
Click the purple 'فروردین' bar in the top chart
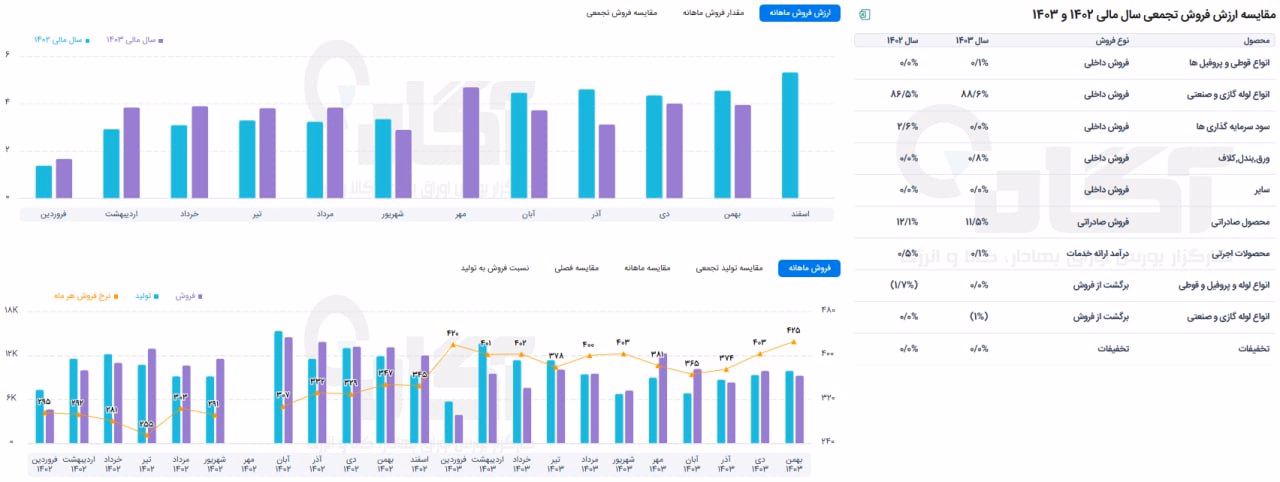click(x=64, y=179)
